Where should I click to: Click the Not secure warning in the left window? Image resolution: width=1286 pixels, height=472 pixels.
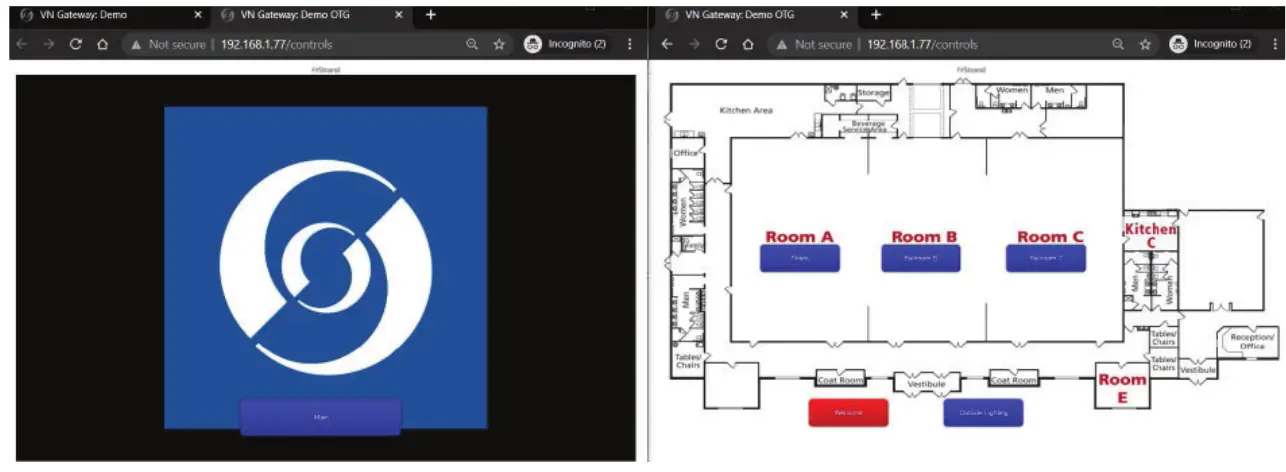(x=168, y=45)
